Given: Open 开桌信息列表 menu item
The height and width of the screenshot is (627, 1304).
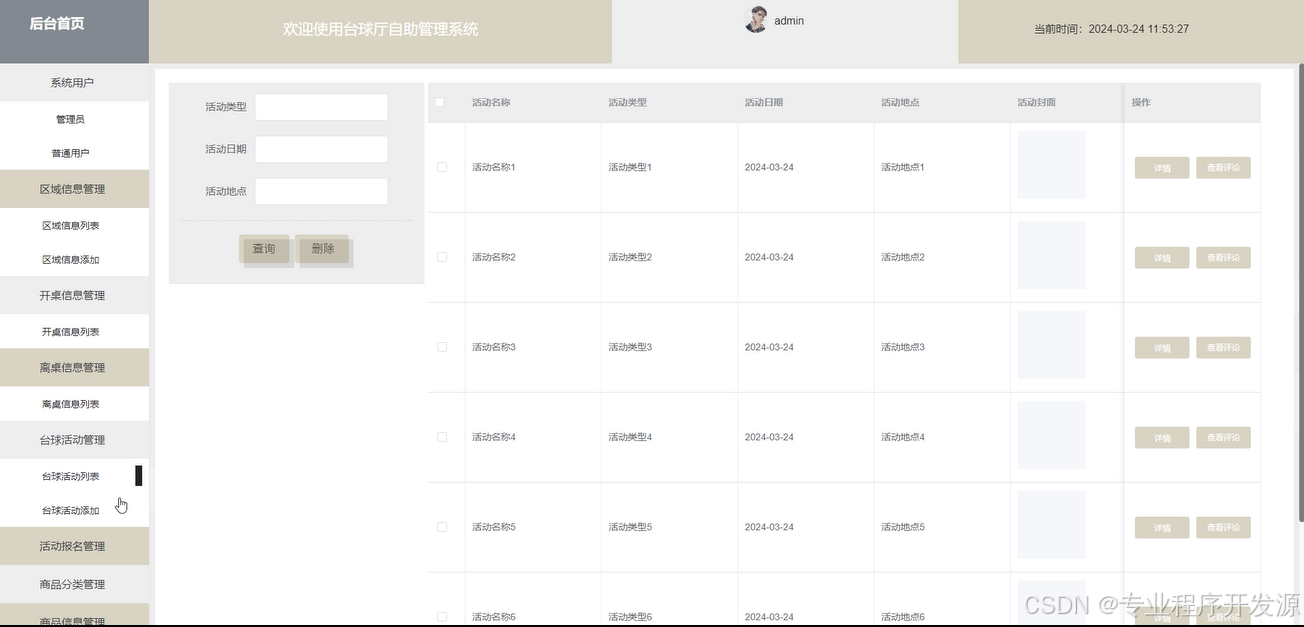Looking at the screenshot, I should (x=70, y=331).
